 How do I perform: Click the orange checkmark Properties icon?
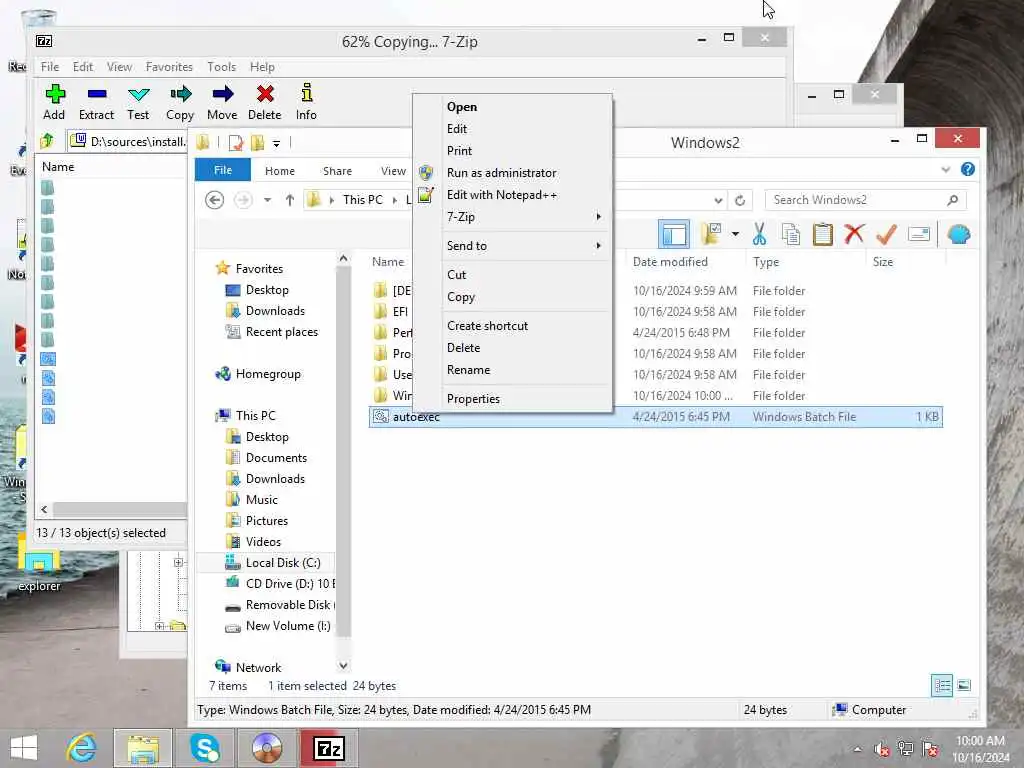click(886, 234)
